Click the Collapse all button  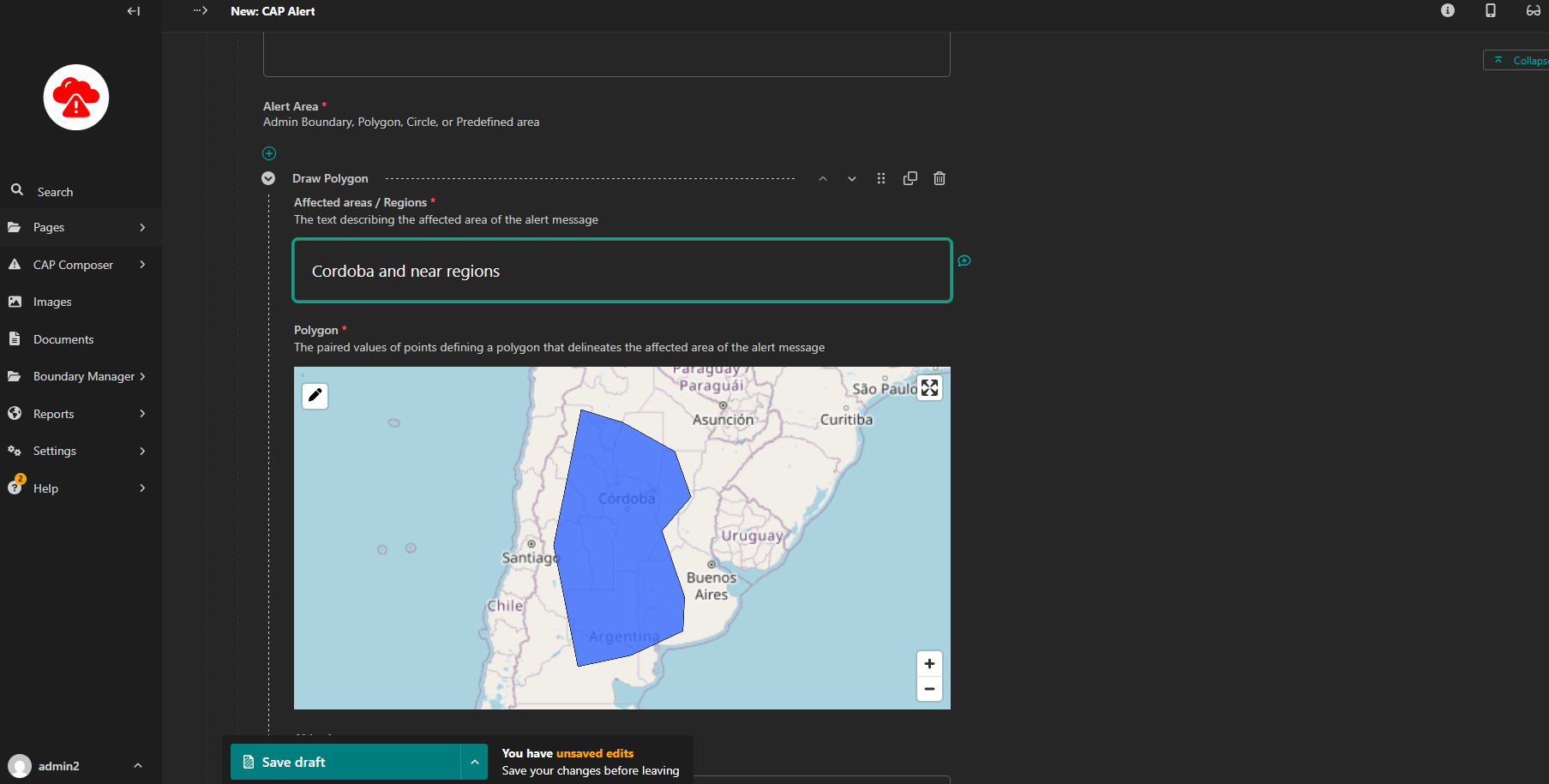tap(1517, 60)
